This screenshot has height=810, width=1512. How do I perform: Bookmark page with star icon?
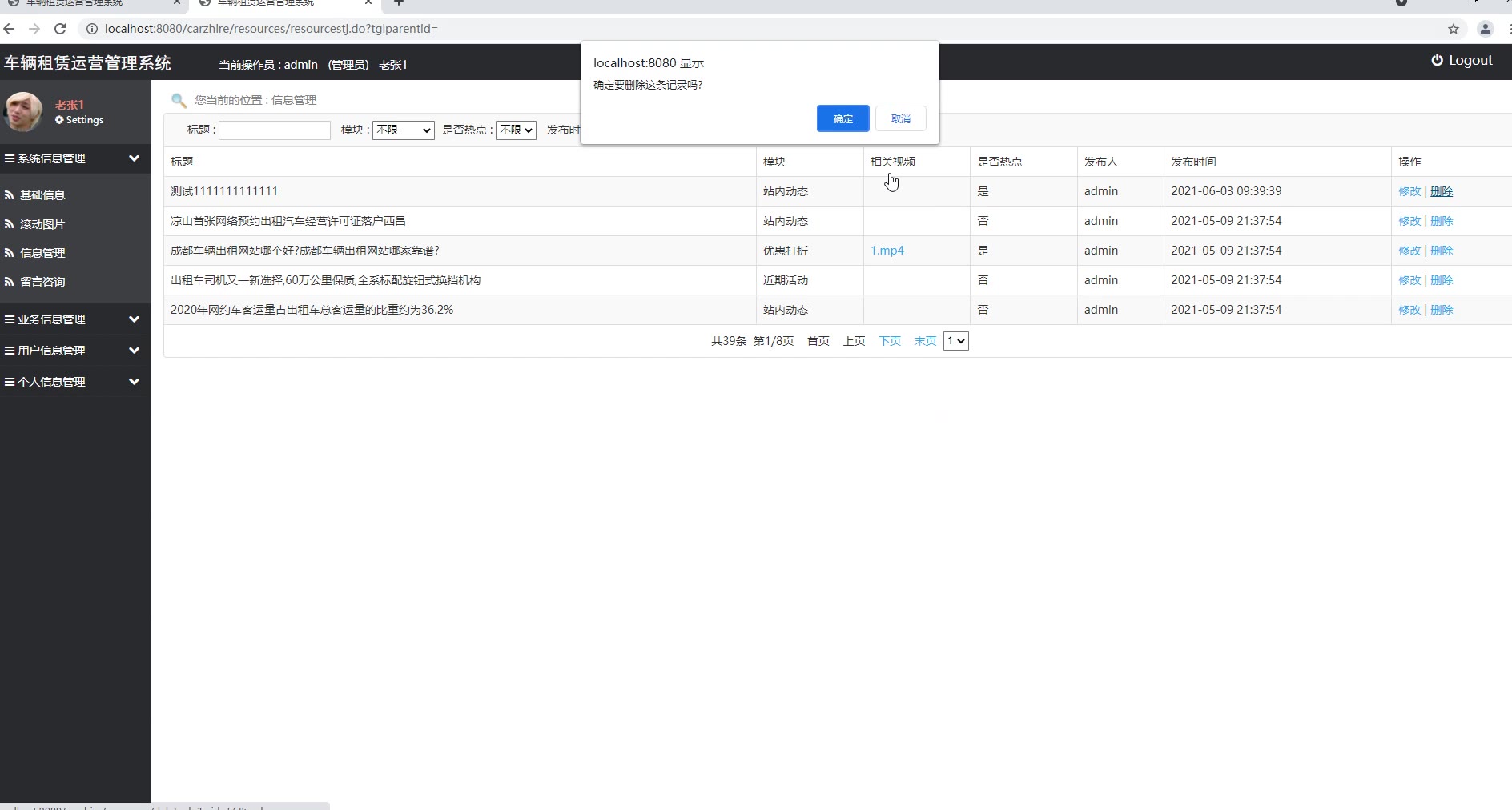click(x=1454, y=29)
